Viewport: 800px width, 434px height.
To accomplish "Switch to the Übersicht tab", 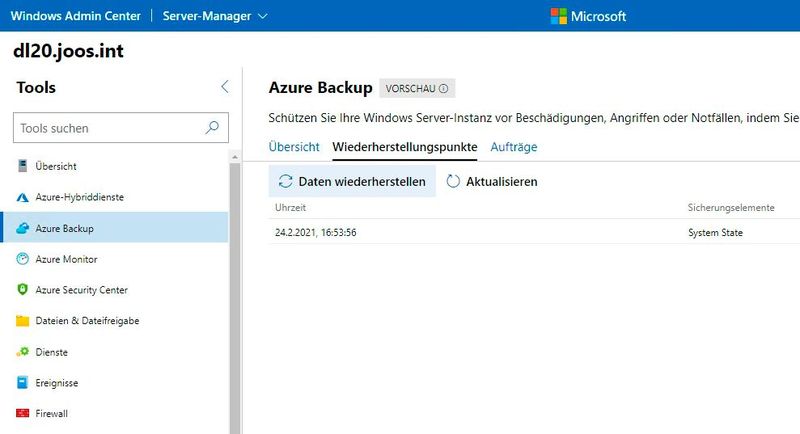I will (x=294, y=147).
